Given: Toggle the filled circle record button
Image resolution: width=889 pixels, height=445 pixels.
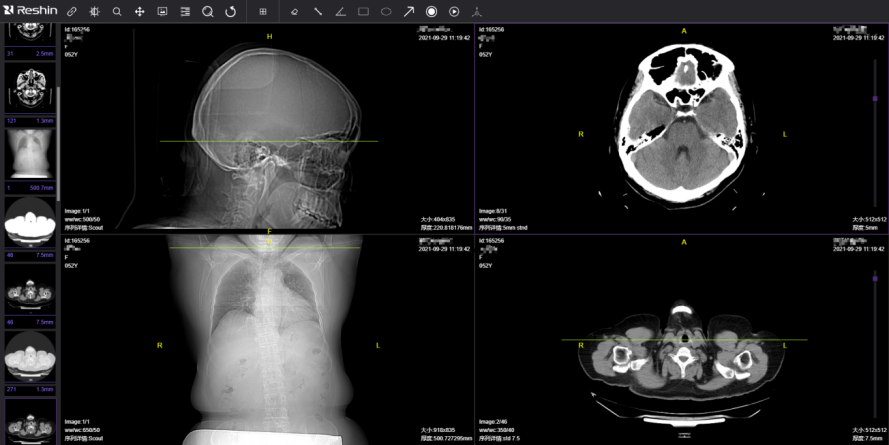Looking at the screenshot, I should 432,12.
